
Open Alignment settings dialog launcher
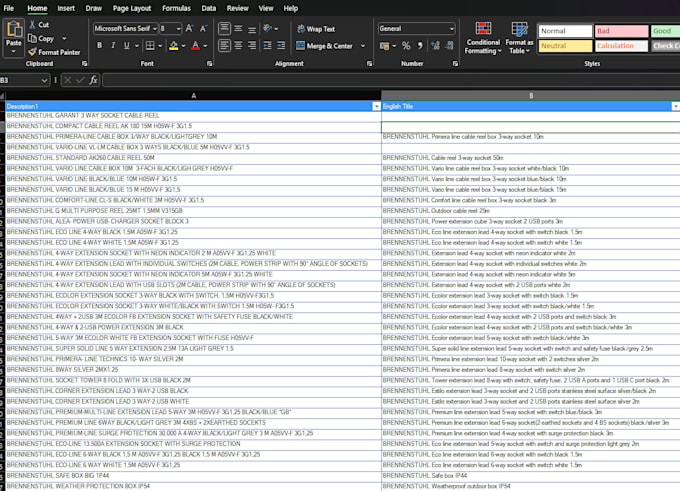(369, 64)
